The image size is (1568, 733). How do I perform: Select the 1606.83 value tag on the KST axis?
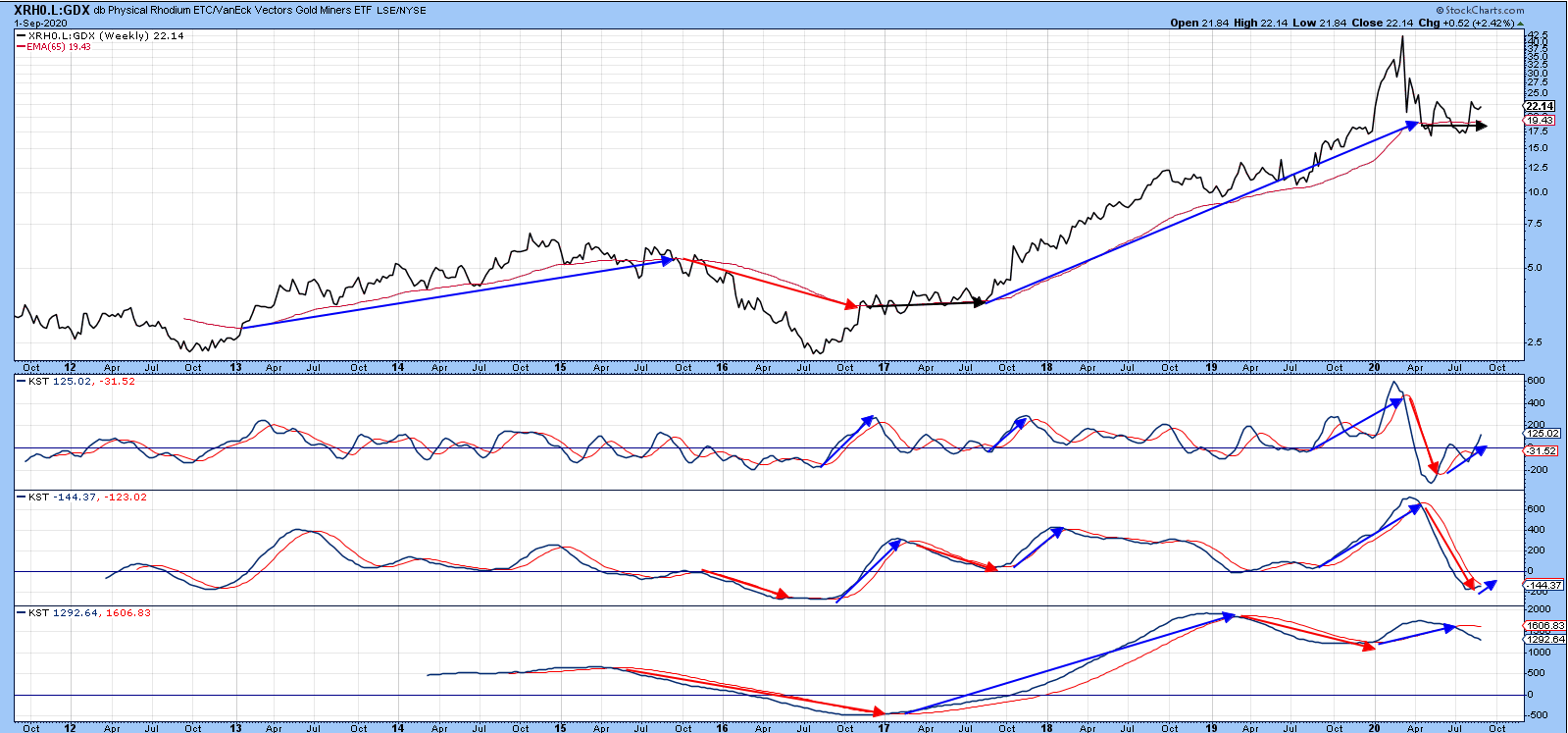click(1545, 625)
